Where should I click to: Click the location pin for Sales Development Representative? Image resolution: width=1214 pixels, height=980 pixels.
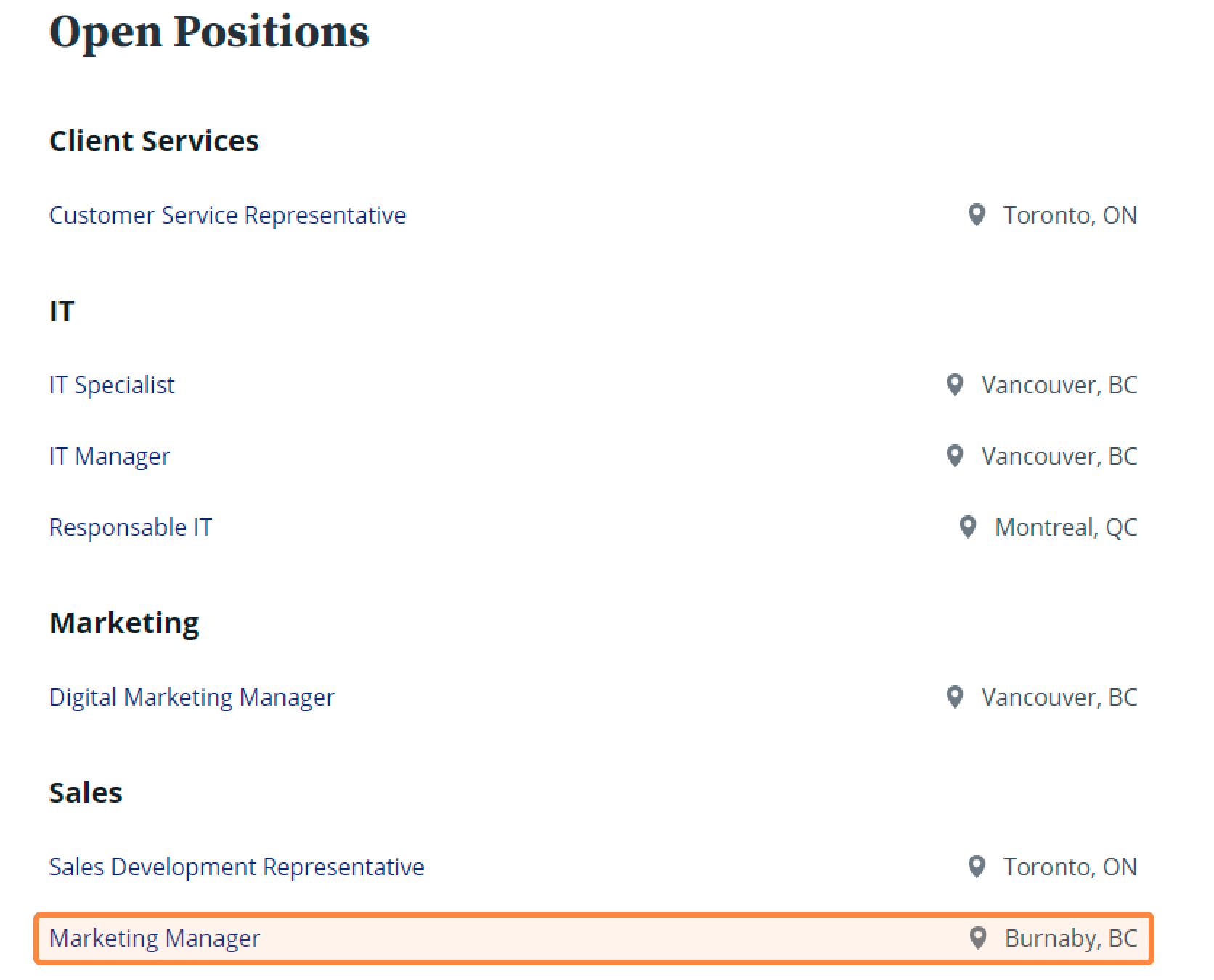pyautogui.click(x=977, y=867)
